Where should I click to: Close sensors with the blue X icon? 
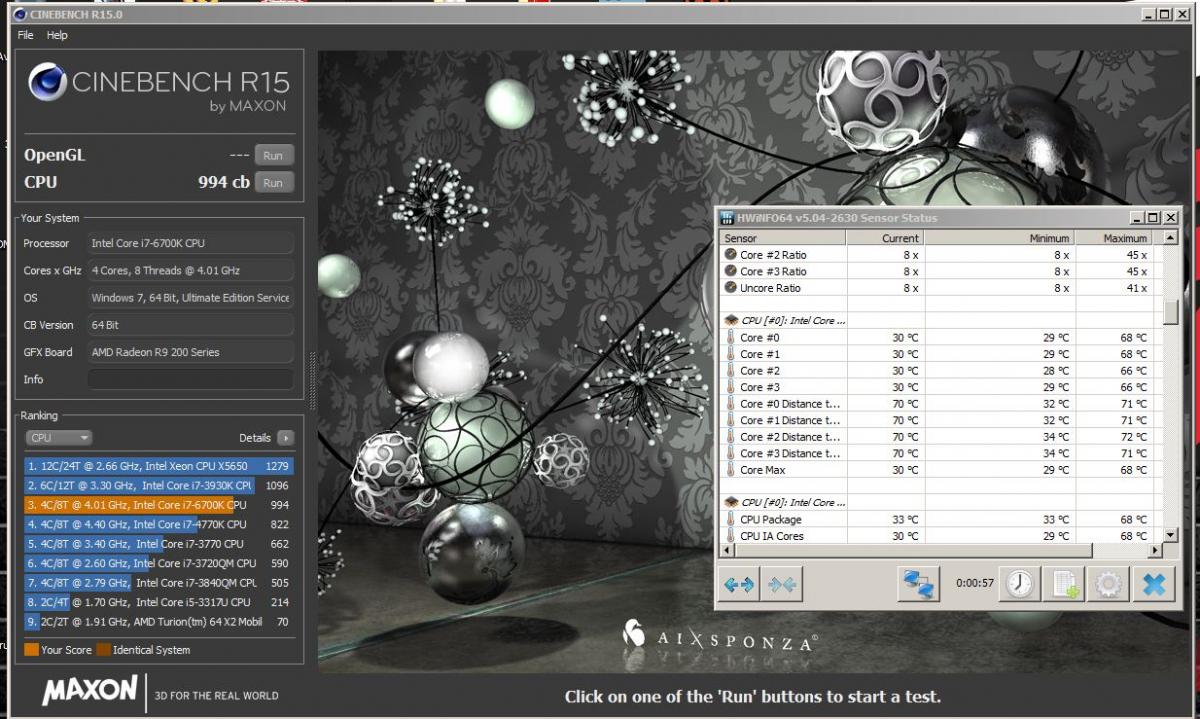pos(1154,584)
